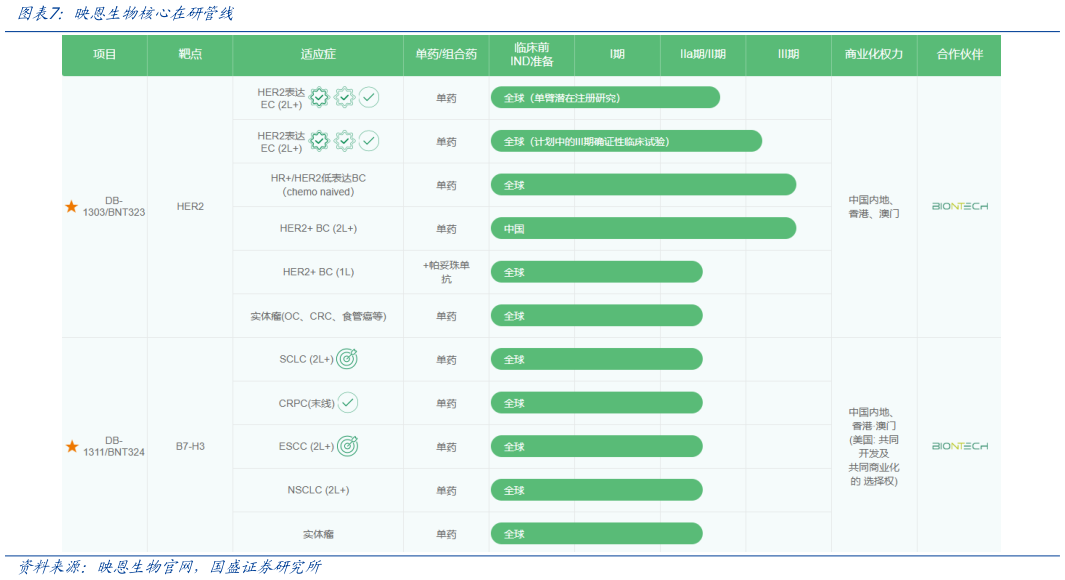Click the orange star beside DB-1303/BNT323
Image resolution: width=1065 pixels, height=580 pixels.
pos(71,206)
